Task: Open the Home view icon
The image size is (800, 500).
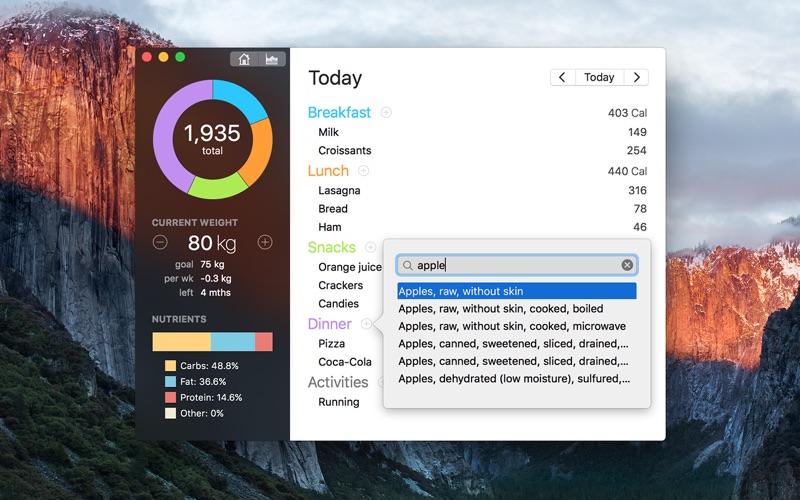Action: [x=244, y=59]
